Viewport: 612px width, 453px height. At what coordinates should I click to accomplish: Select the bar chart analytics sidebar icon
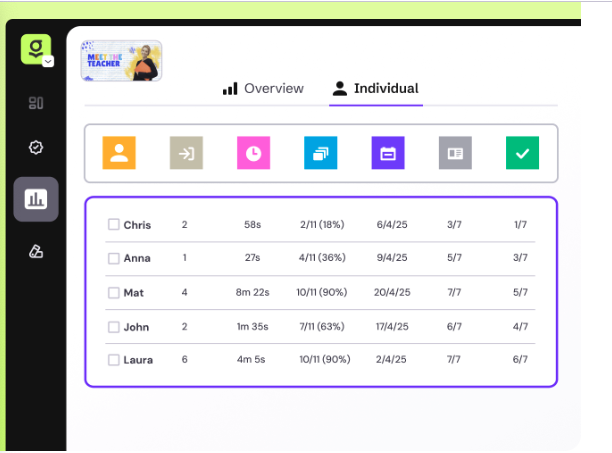click(36, 199)
